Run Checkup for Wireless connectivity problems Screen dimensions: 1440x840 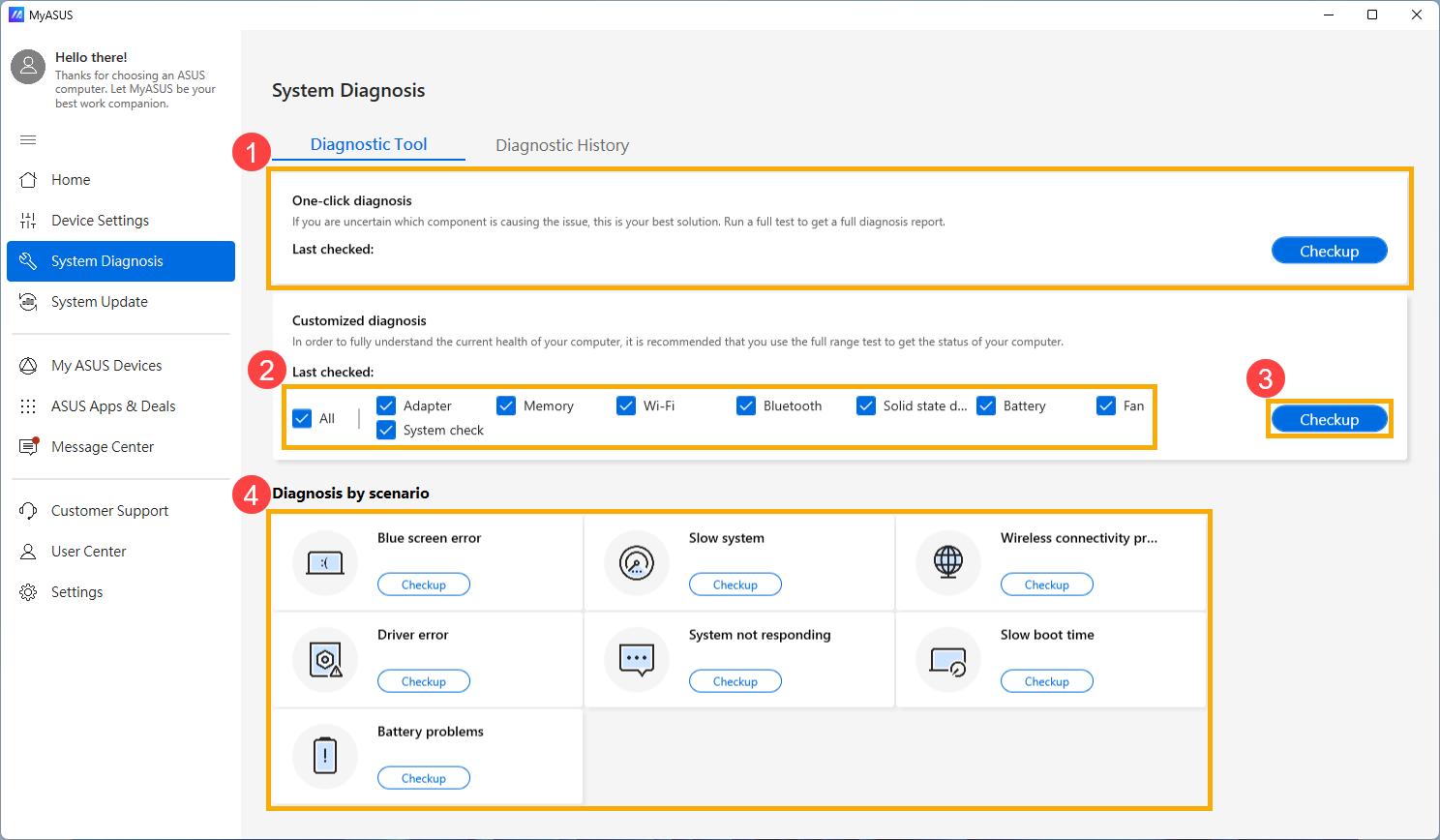[1047, 585]
